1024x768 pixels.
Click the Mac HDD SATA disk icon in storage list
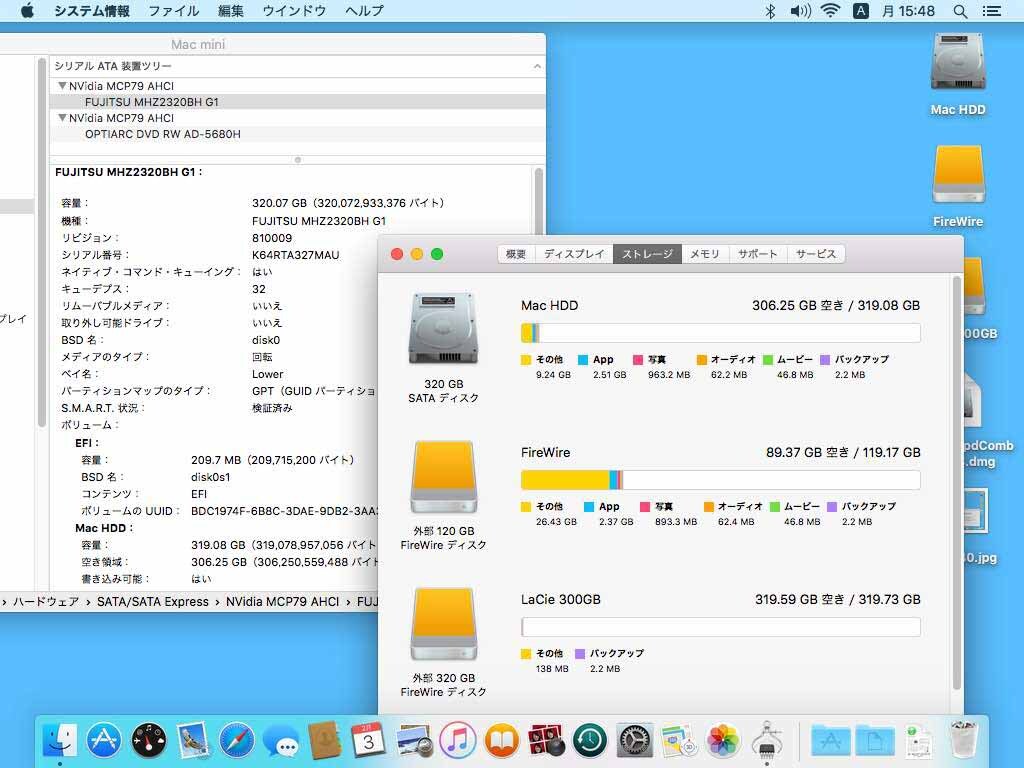tap(443, 329)
